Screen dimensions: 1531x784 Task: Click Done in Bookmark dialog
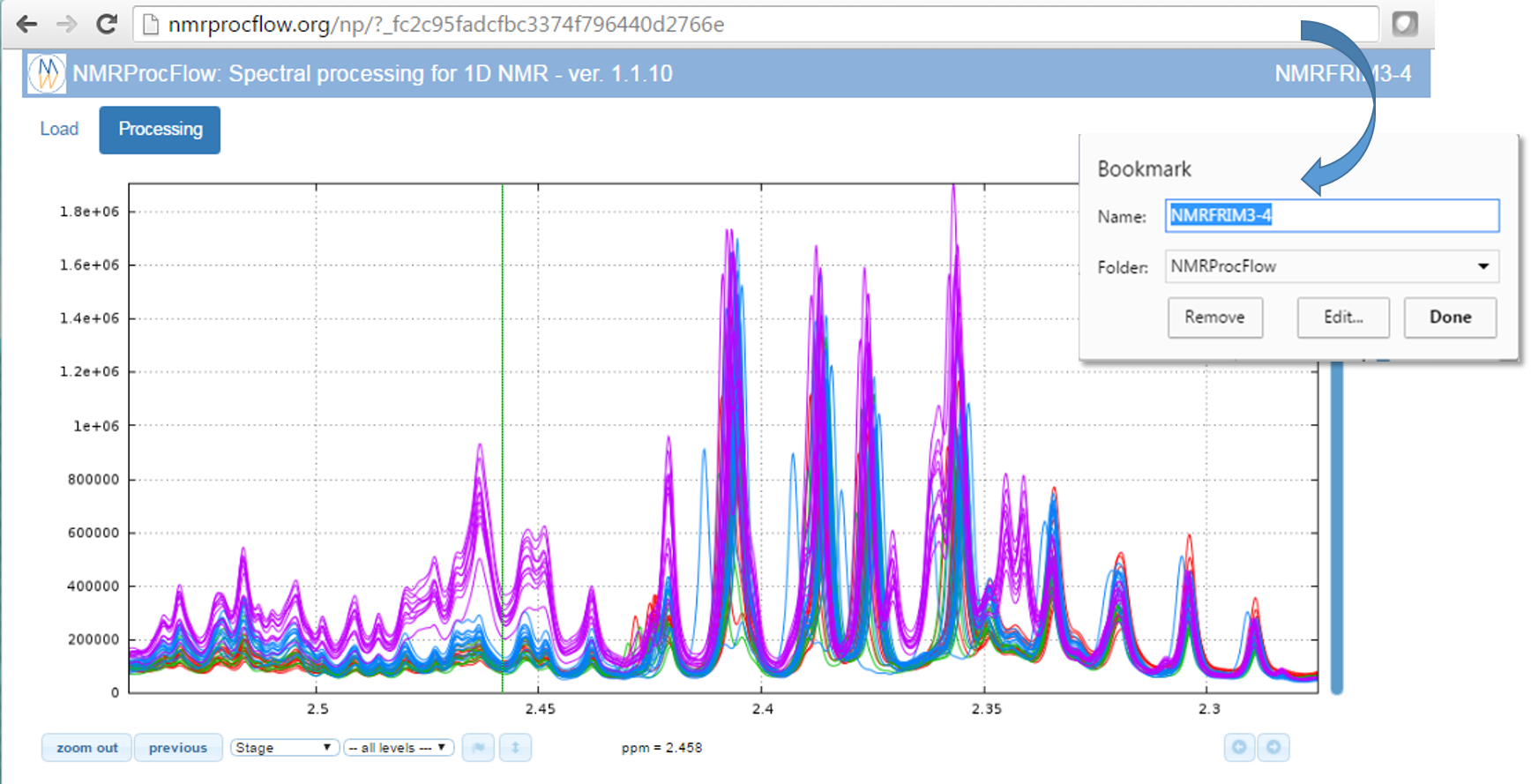1450,317
